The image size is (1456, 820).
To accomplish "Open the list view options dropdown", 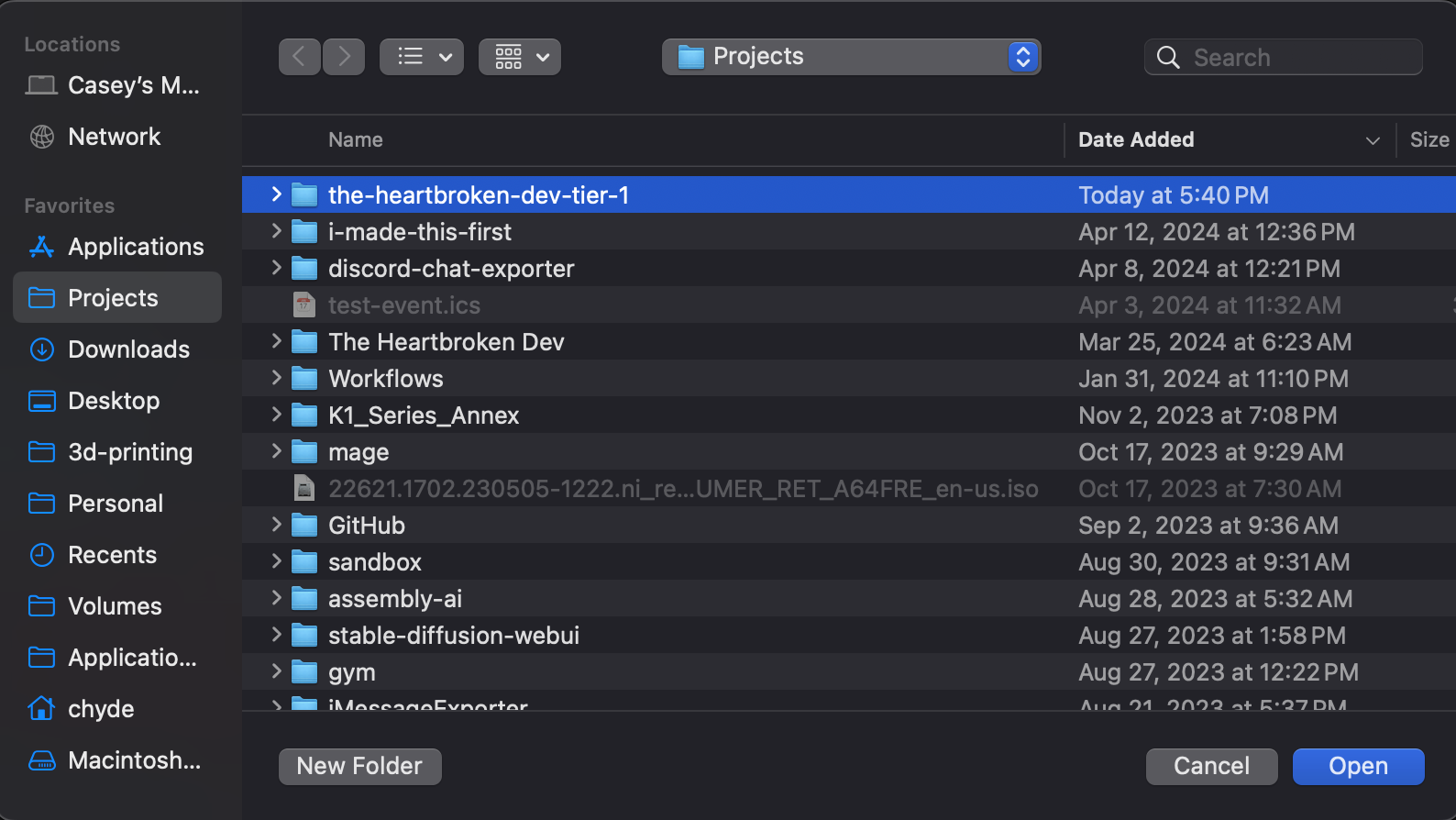I will click(422, 57).
